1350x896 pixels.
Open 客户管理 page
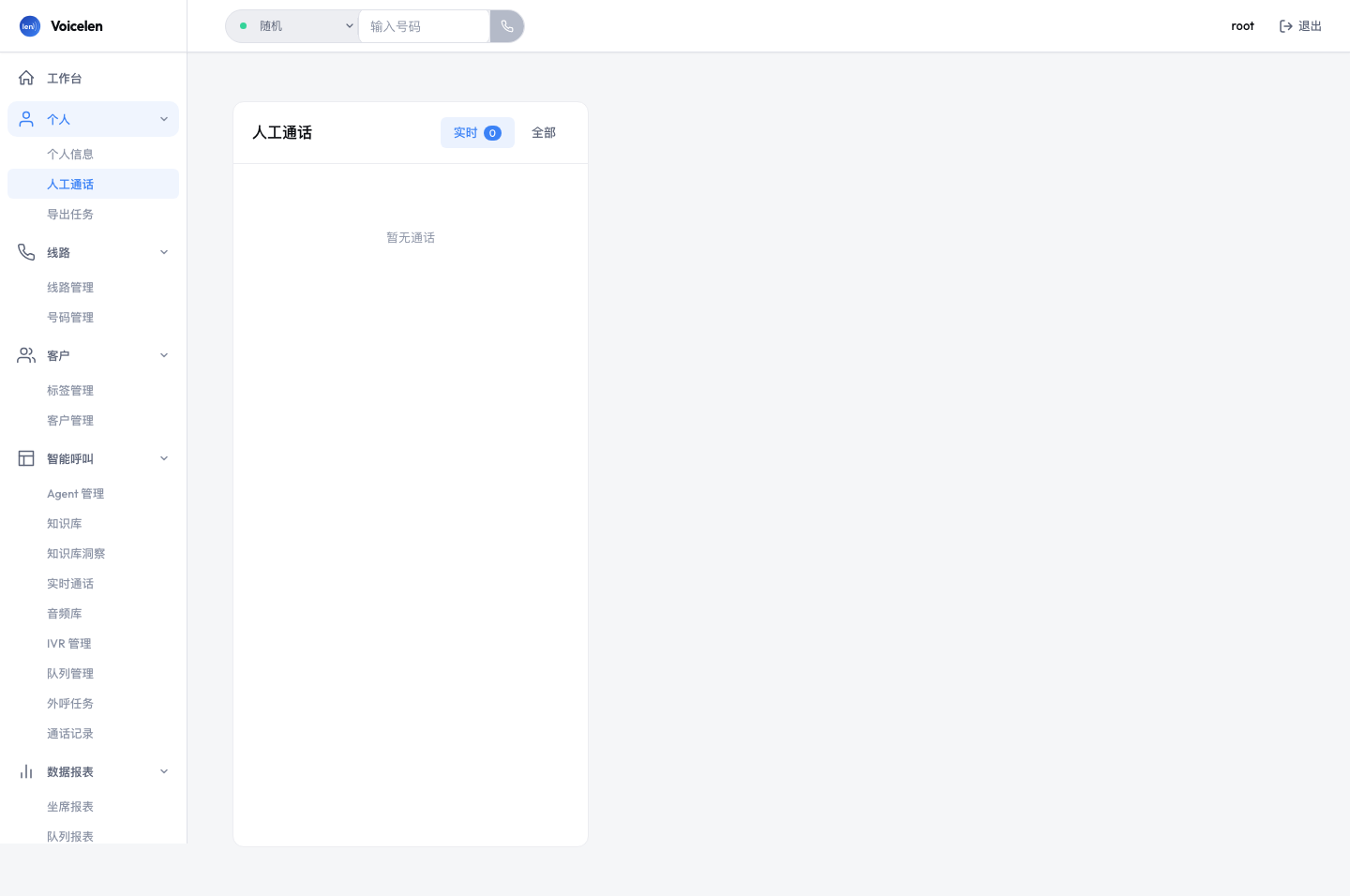[x=93, y=420]
